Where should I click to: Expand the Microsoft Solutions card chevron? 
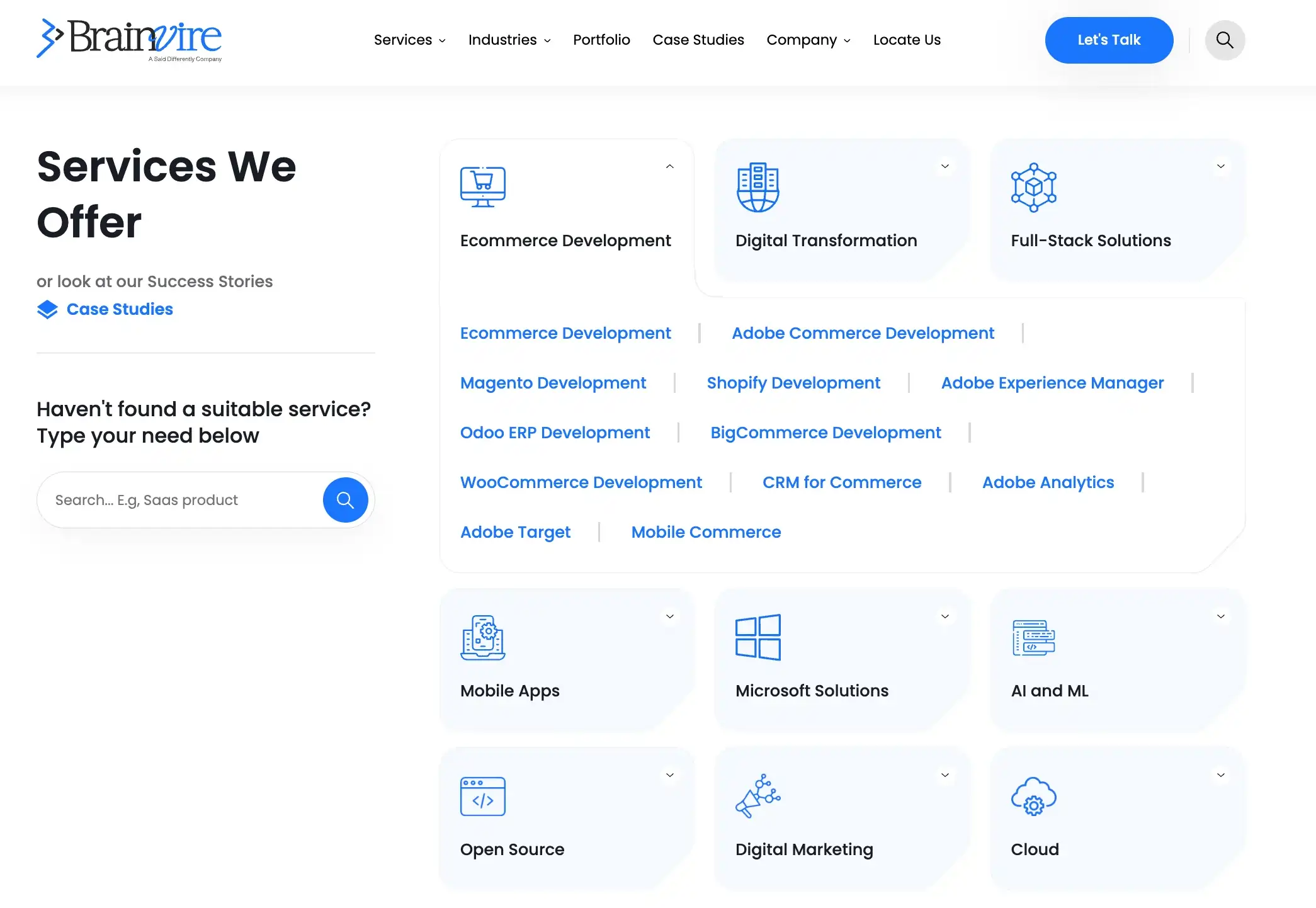point(945,616)
